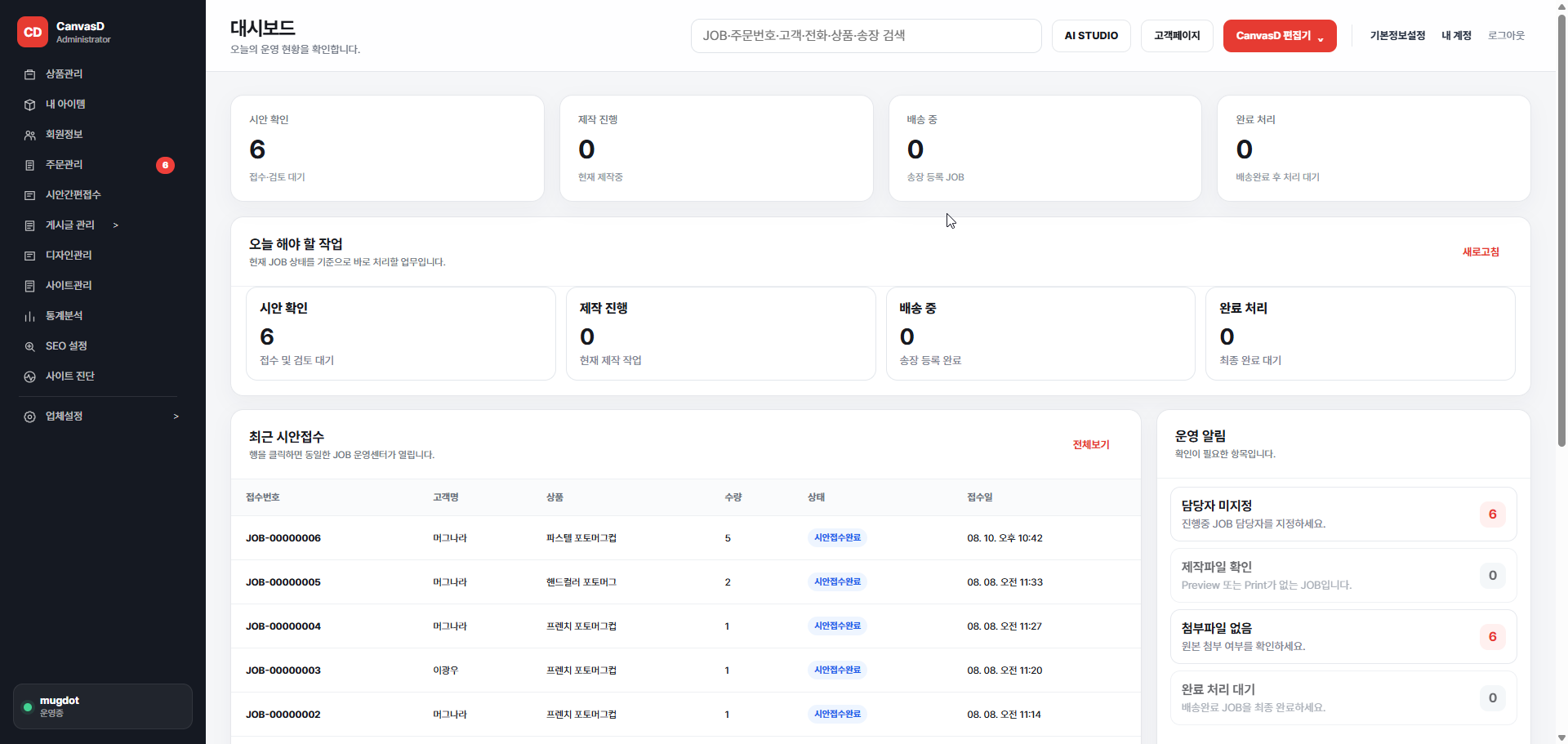Click the AI STUDIO button
Viewport: 1568px width, 744px height.
tap(1091, 36)
